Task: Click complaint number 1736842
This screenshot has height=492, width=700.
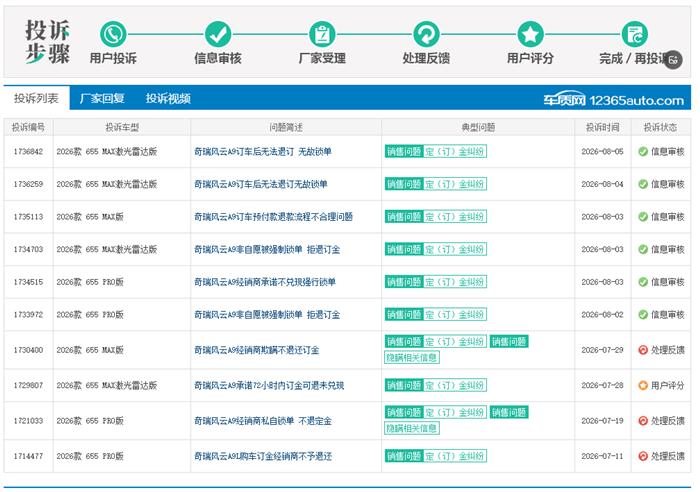Action: point(29,151)
